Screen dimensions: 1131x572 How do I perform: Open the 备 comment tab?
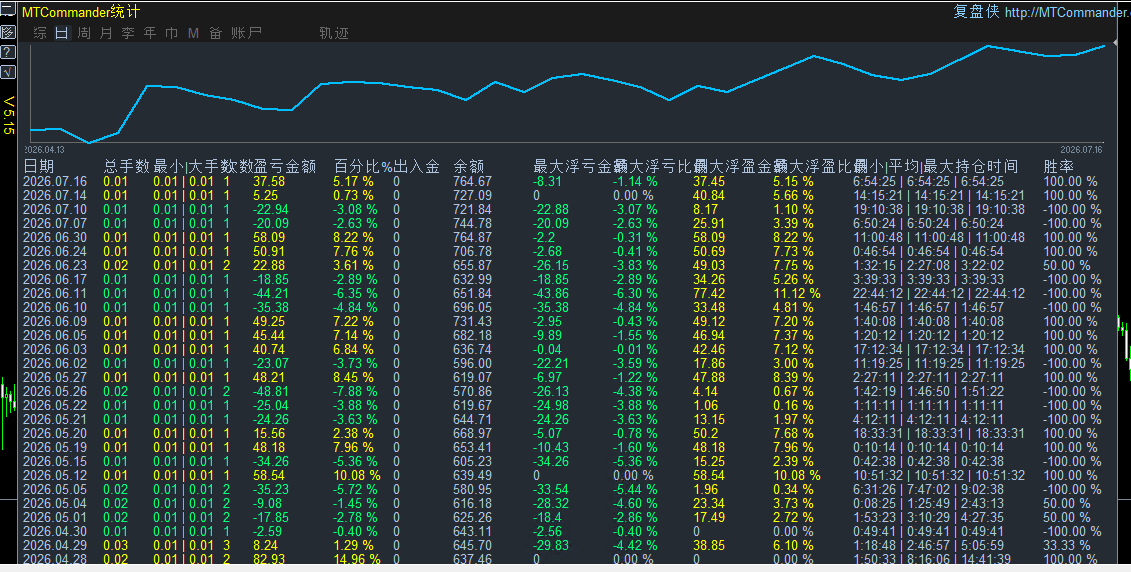pos(216,33)
